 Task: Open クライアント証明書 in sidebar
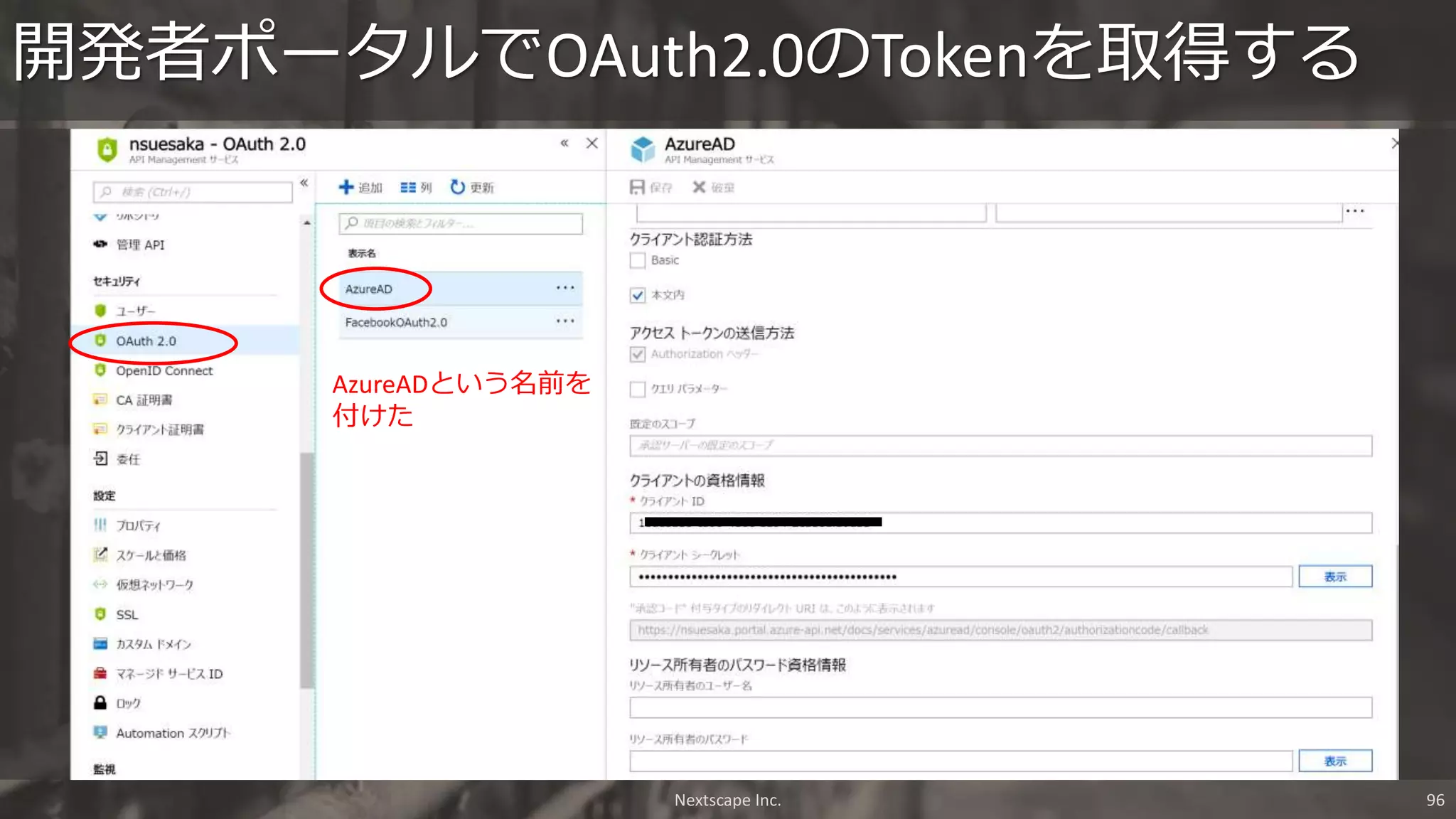160,429
